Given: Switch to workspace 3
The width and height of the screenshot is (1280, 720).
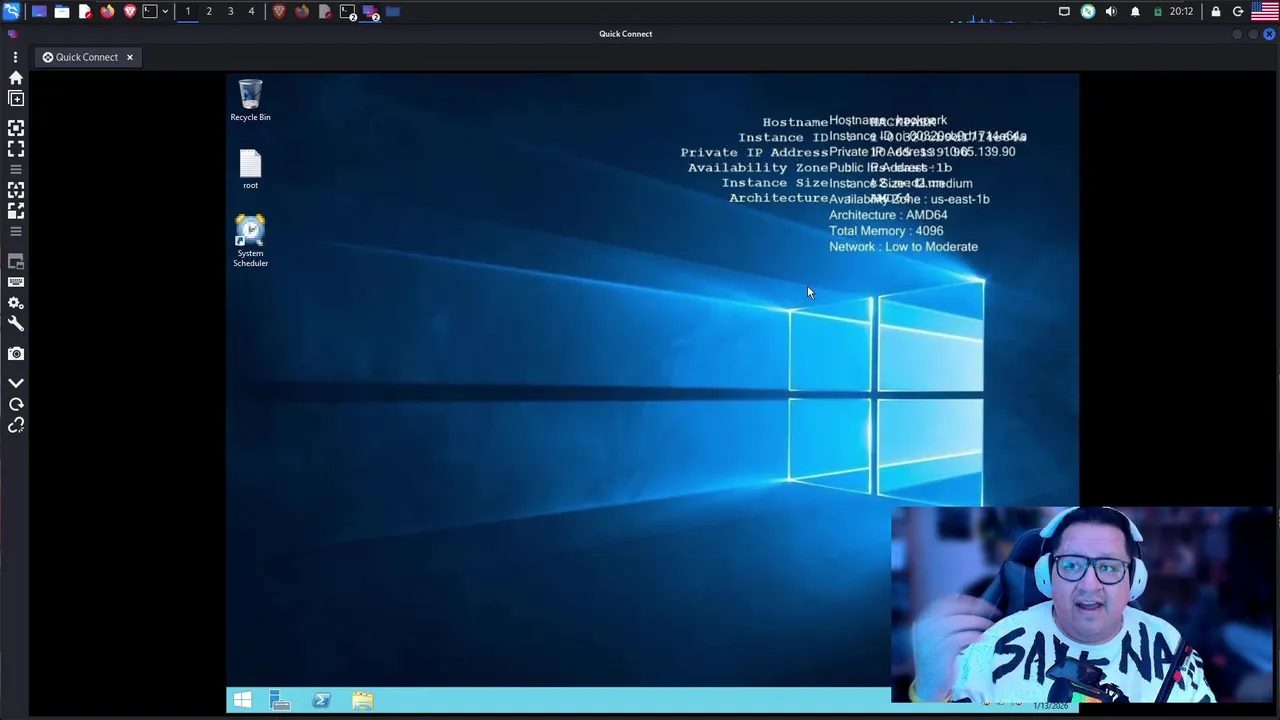Looking at the screenshot, I should tap(230, 11).
